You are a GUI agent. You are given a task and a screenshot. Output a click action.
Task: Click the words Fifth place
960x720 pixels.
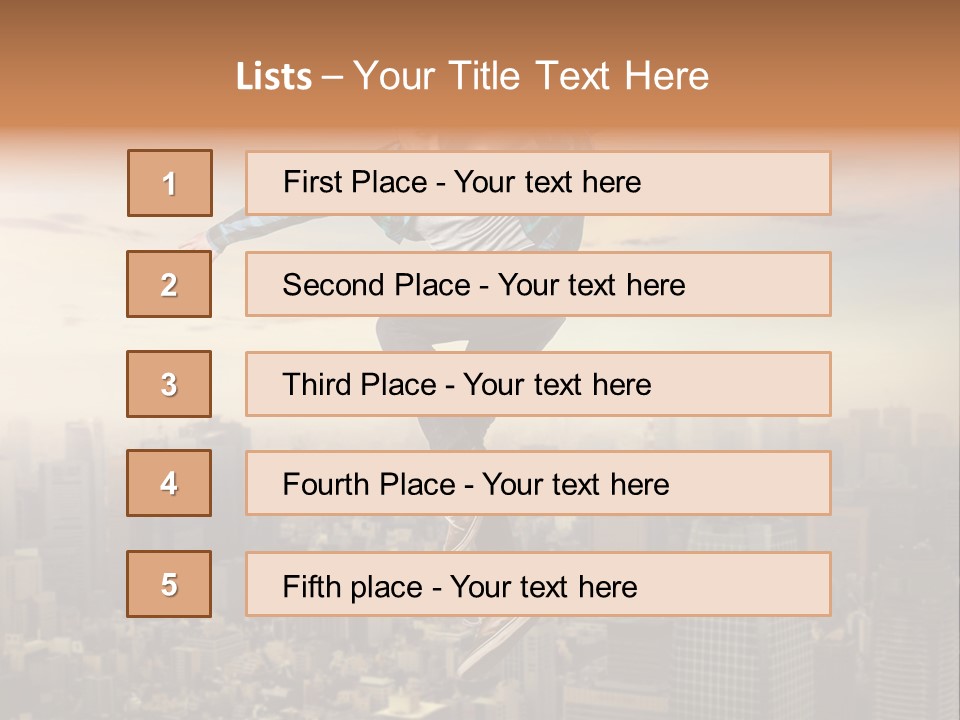click(353, 587)
